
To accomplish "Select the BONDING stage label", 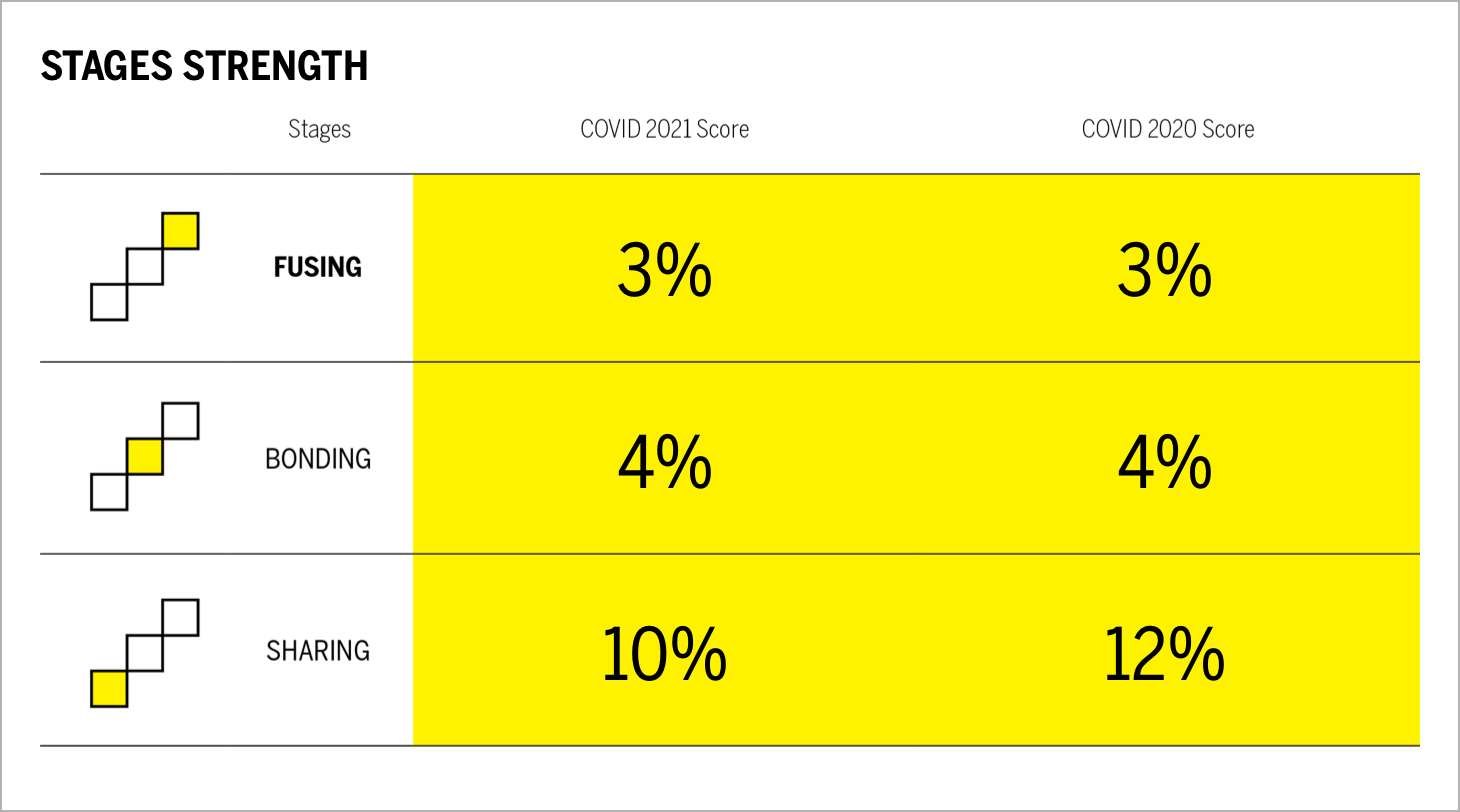I will click(x=318, y=459).
